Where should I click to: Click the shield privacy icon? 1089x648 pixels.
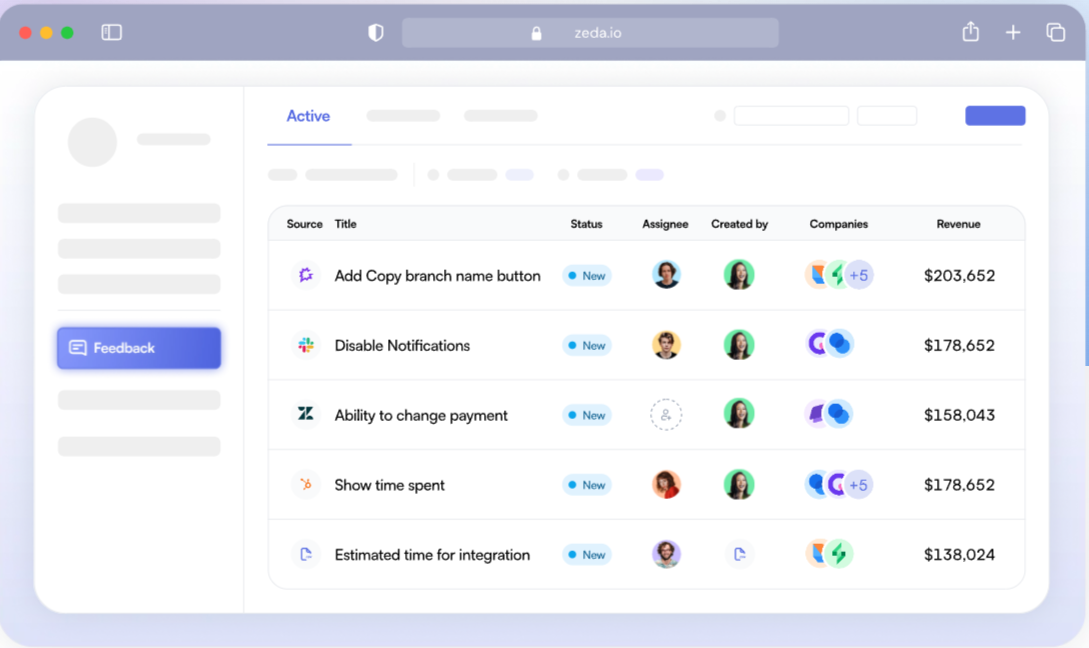coord(376,33)
